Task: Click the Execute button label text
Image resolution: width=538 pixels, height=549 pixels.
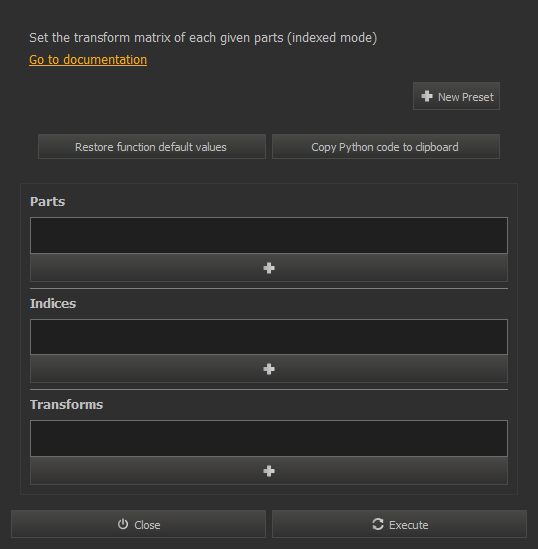Action: tap(408, 525)
